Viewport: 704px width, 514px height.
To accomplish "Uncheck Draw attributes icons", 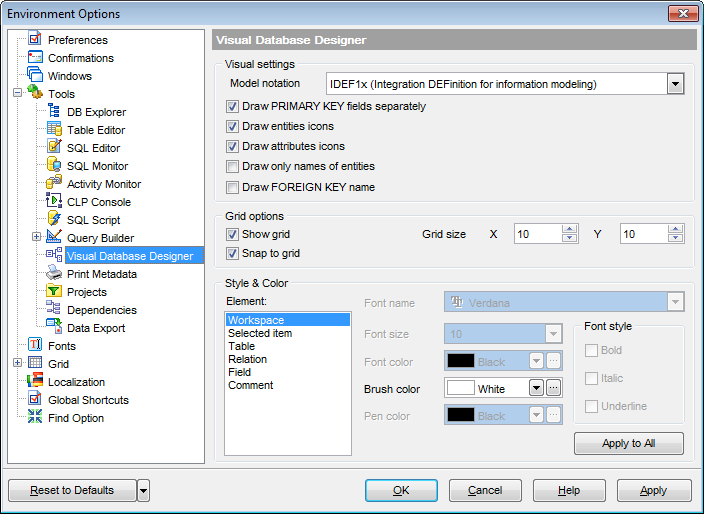I will point(232,146).
